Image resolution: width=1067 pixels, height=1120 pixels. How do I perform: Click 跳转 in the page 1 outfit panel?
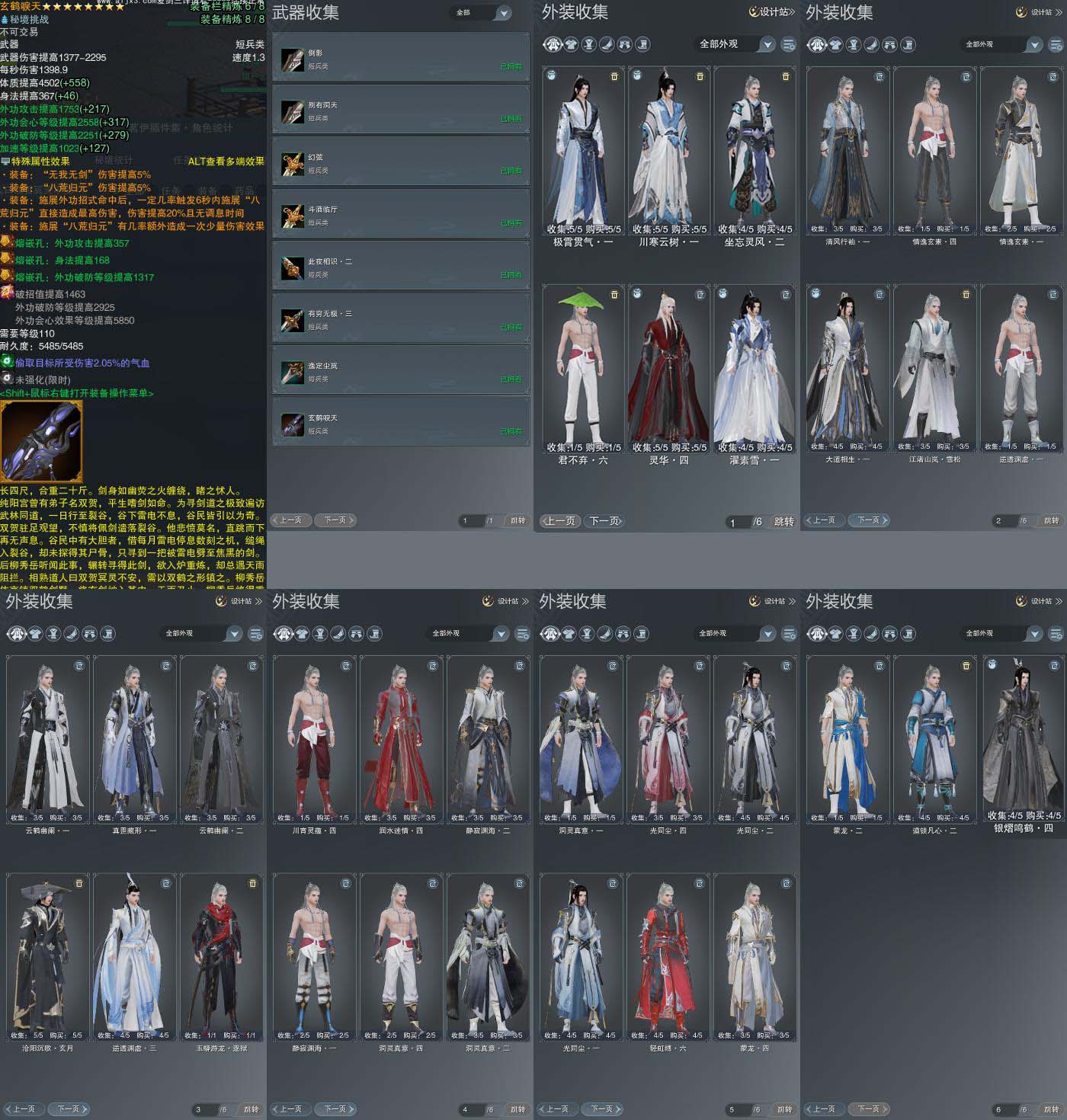(x=783, y=522)
